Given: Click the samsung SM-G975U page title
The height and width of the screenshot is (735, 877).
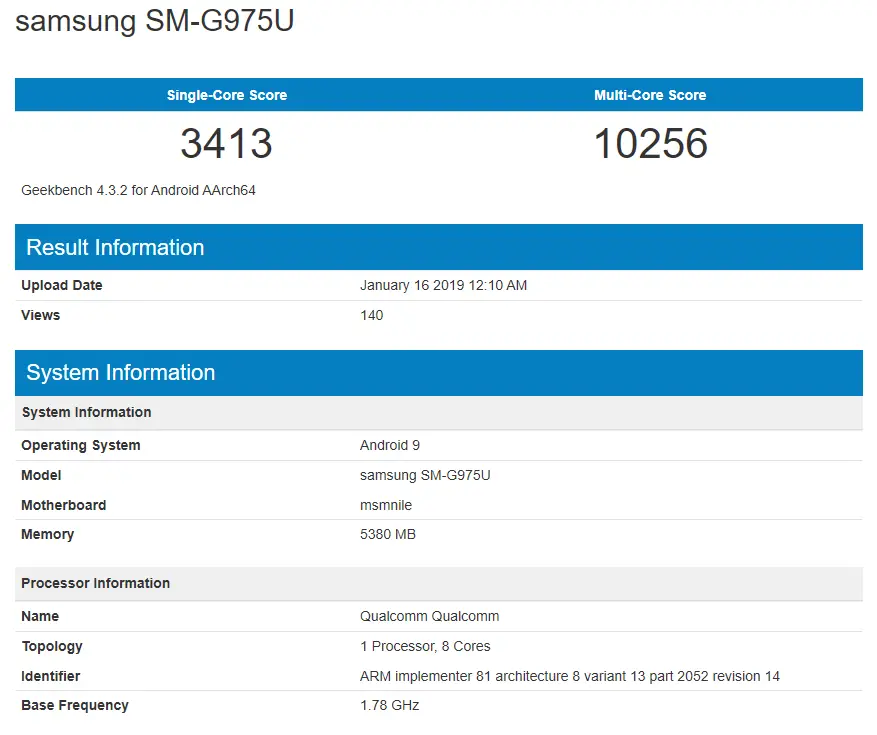Looking at the screenshot, I should click(155, 22).
